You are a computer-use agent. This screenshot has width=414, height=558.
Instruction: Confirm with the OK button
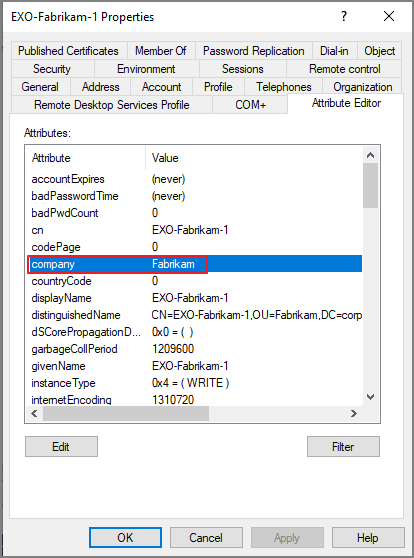click(x=125, y=537)
